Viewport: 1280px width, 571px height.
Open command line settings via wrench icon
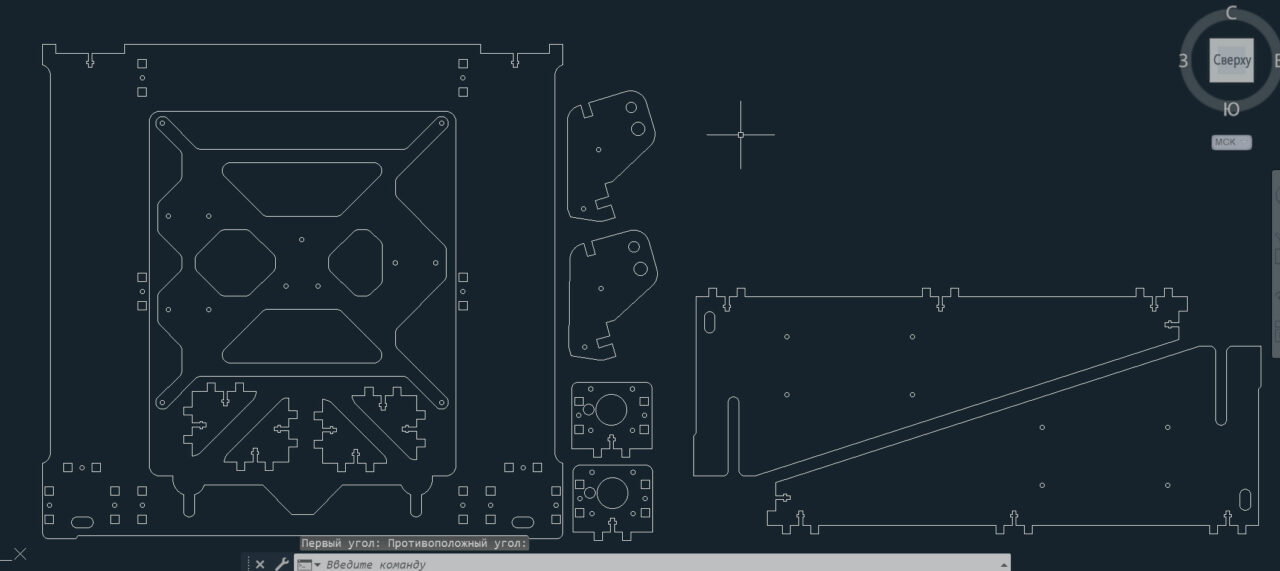pos(281,564)
